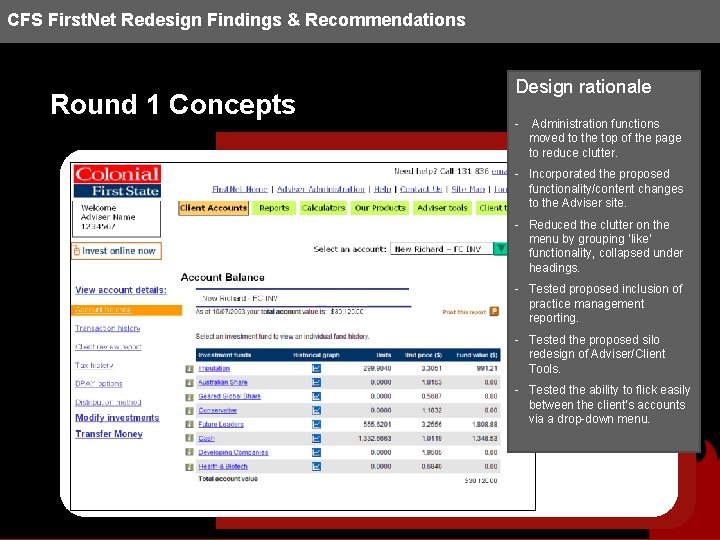Open the Health & Biotech fund link
The image size is (720, 540).
[x=223, y=467]
